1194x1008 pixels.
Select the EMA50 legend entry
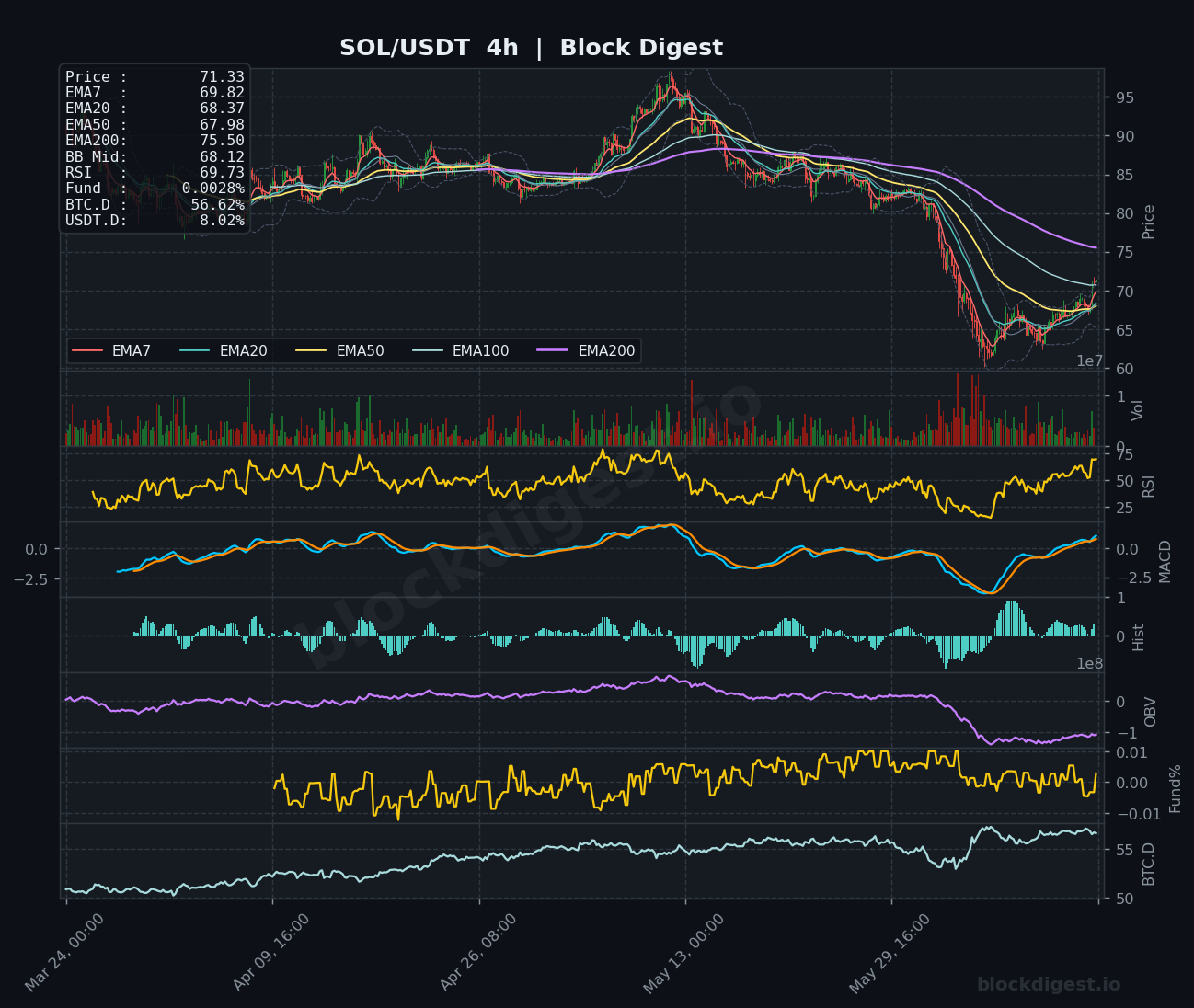[x=340, y=350]
